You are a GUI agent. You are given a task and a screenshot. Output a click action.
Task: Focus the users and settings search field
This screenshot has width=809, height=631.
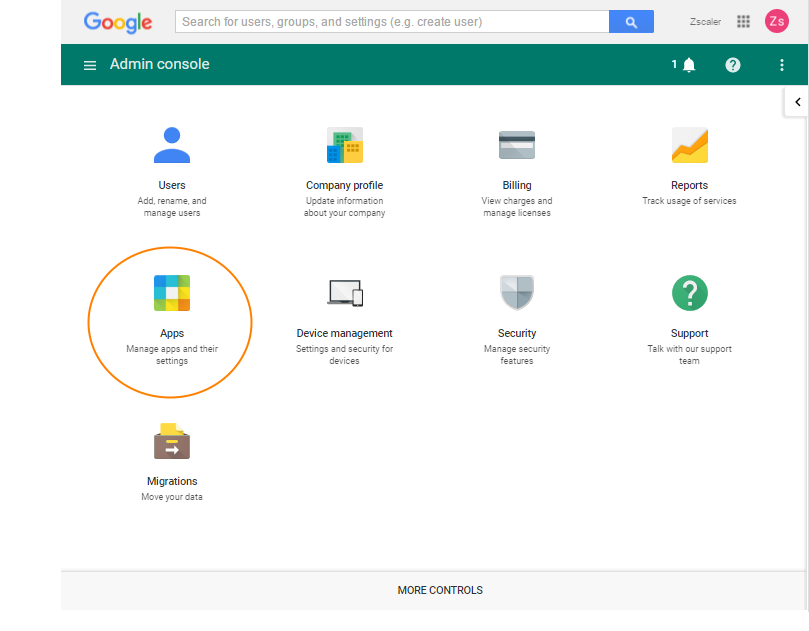click(392, 21)
